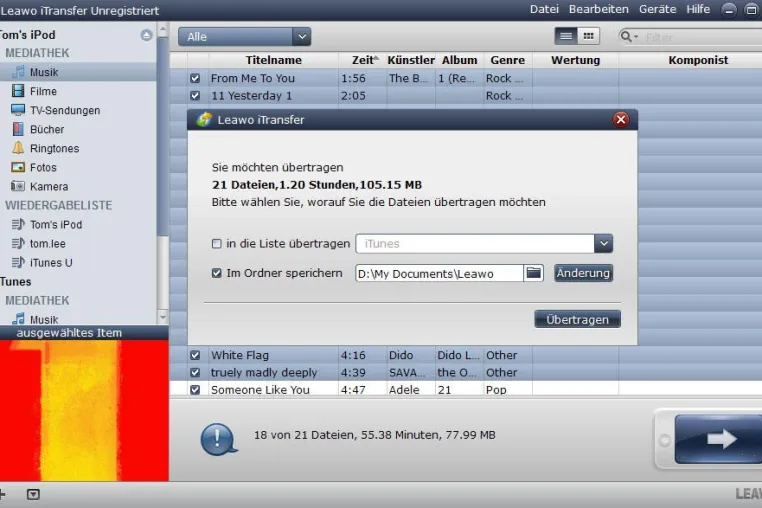Sort by Titelname column header
This screenshot has width=762, height=508.
(x=274, y=60)
